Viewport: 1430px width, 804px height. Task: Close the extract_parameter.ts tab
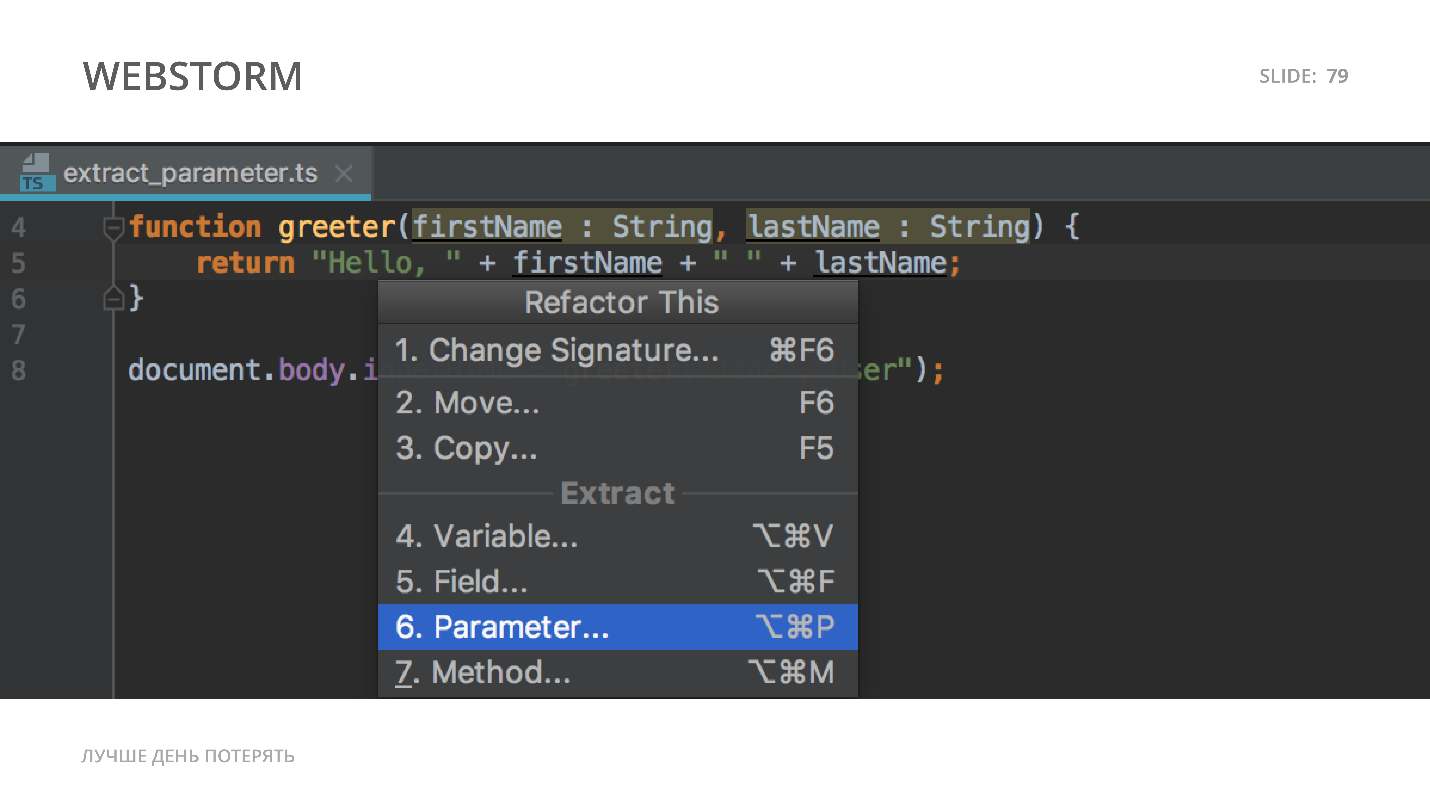click(344, 174)
